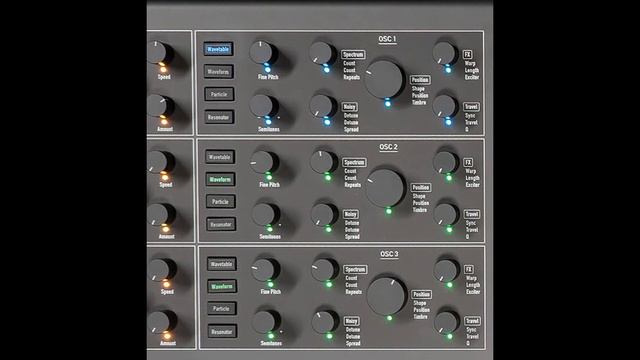
Task: Click the large OSC 1 Position knob
Action: [383, 79]
